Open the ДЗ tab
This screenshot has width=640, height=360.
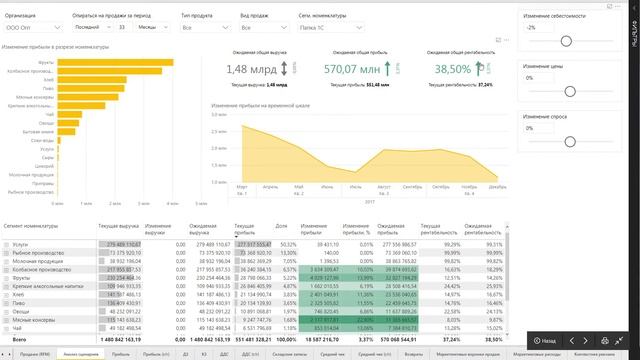point(185,354)
